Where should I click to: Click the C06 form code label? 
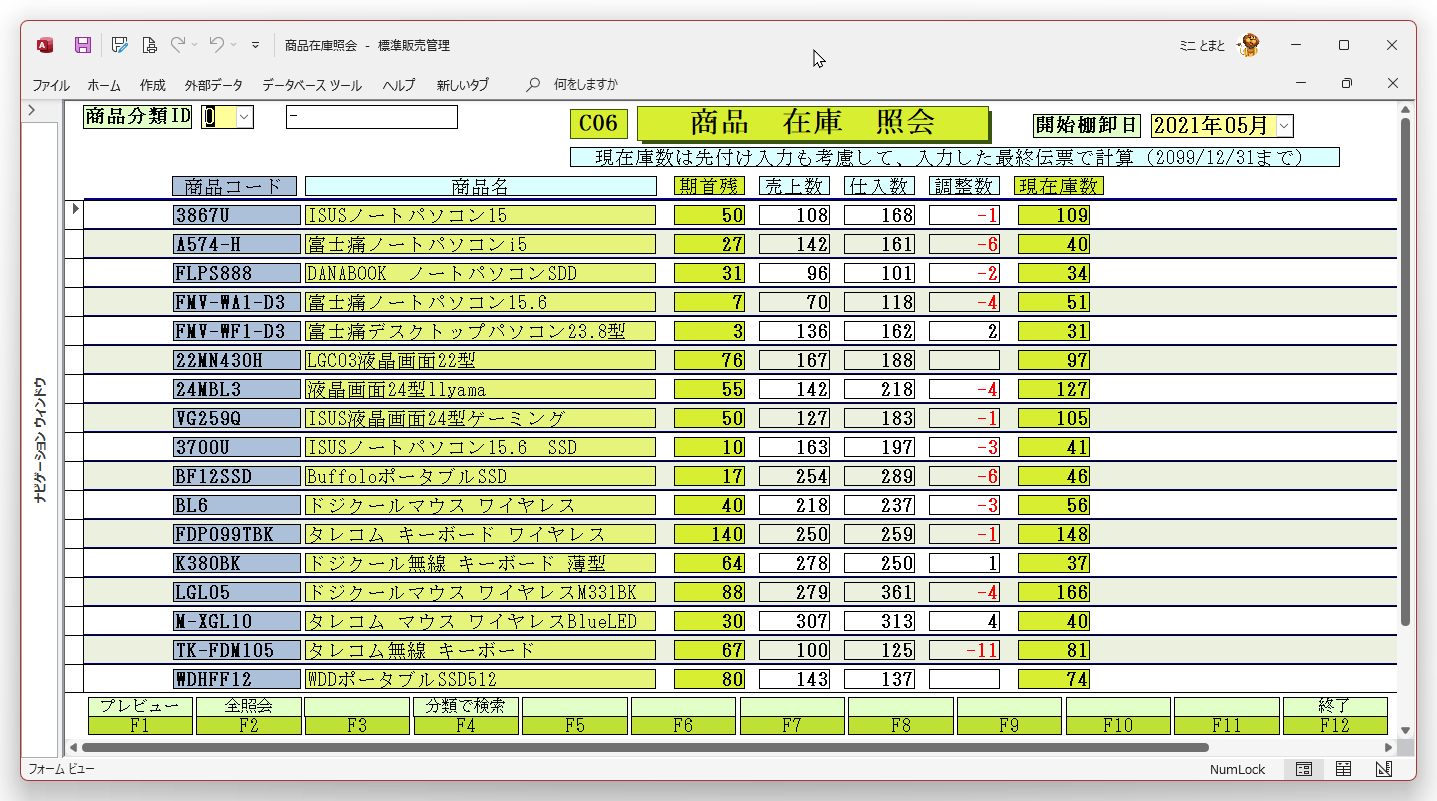(599, 124)
